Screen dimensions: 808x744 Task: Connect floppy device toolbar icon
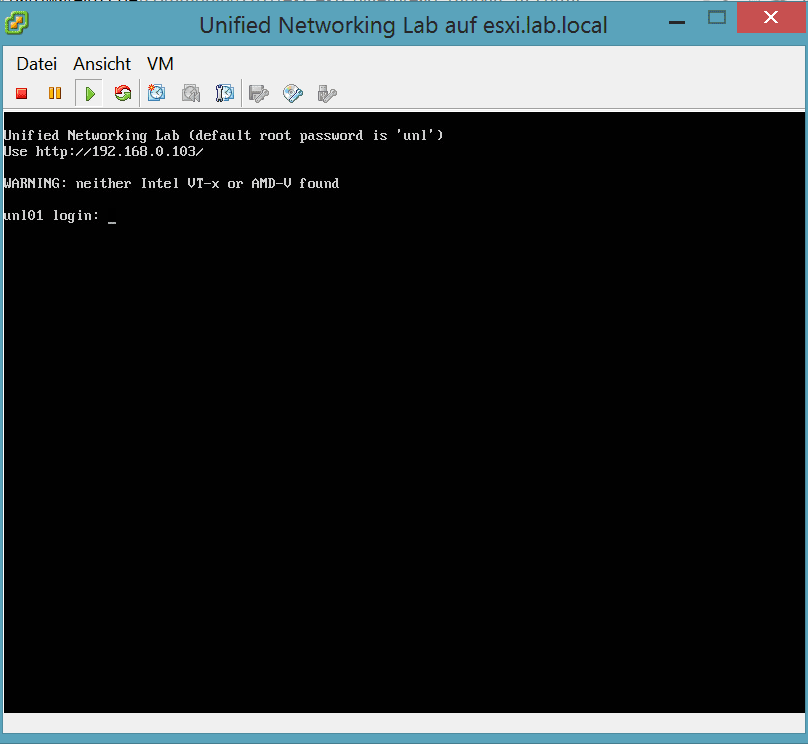click(x=259, y=93)
